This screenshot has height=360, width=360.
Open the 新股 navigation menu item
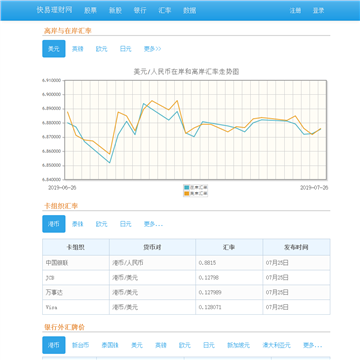point(115,10)
